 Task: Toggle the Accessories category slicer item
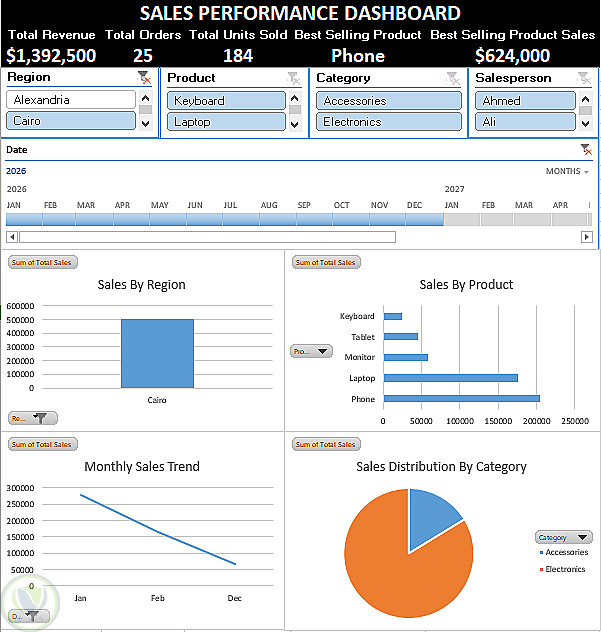(x=389, y=101)
